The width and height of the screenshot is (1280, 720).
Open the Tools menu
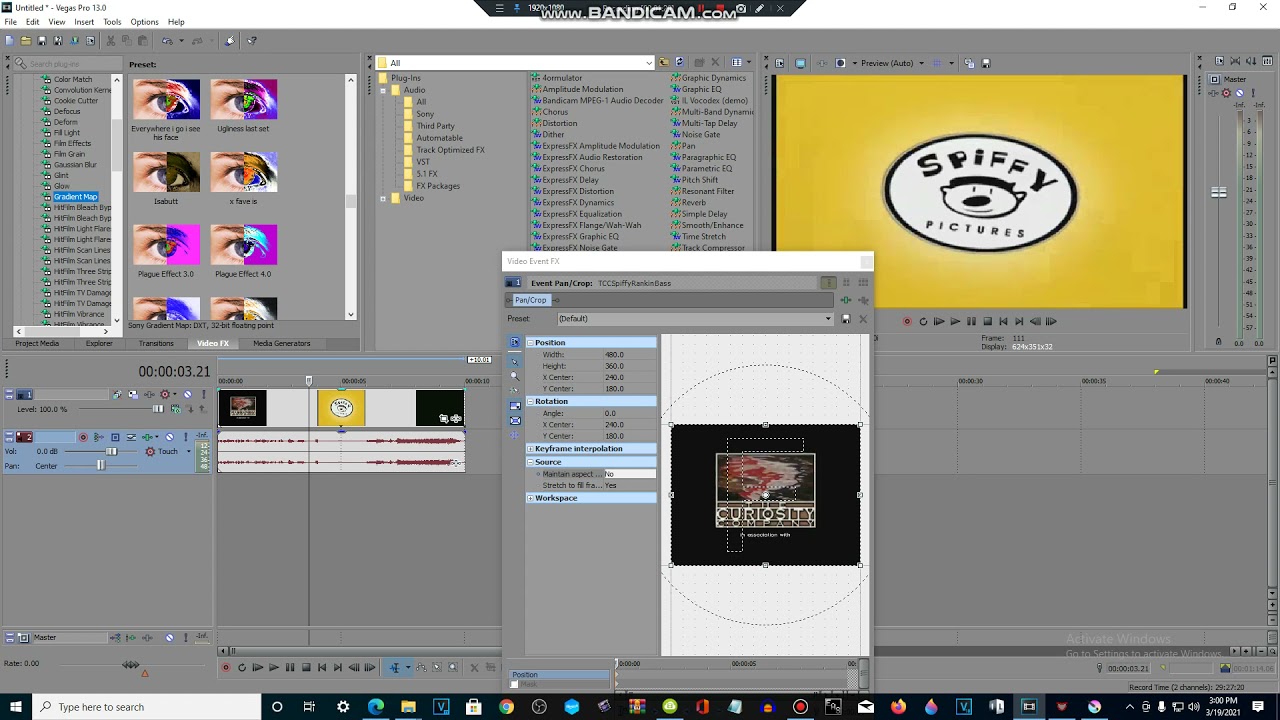tap(112, 22)
